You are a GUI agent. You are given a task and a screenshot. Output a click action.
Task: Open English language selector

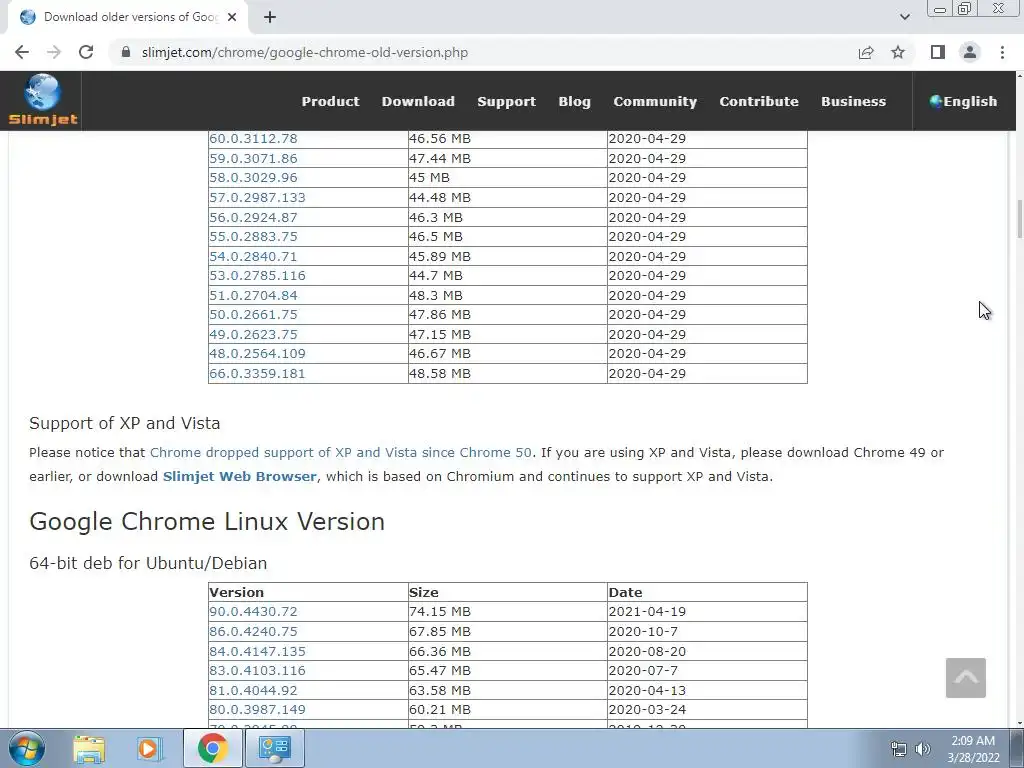963,101
